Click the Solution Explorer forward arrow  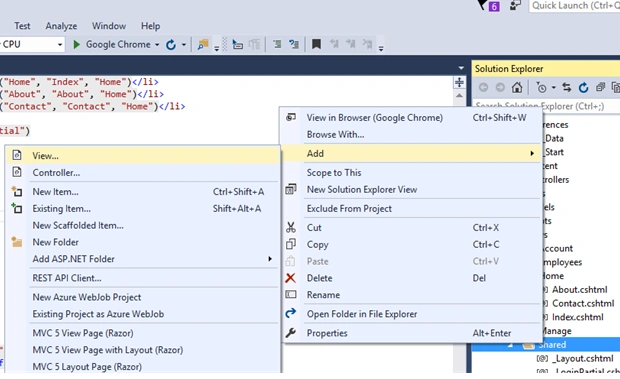coord(500,87)
